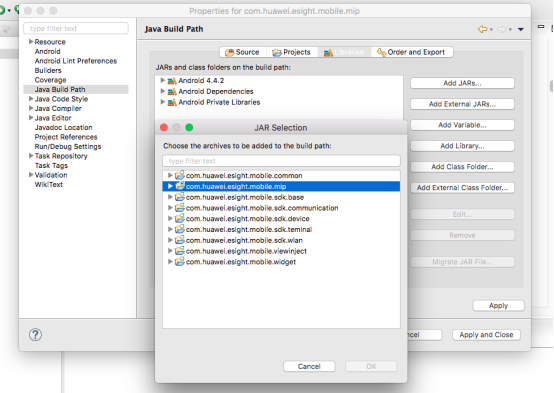Select Android Lint Preferences in sidebar

pos(76,61)
